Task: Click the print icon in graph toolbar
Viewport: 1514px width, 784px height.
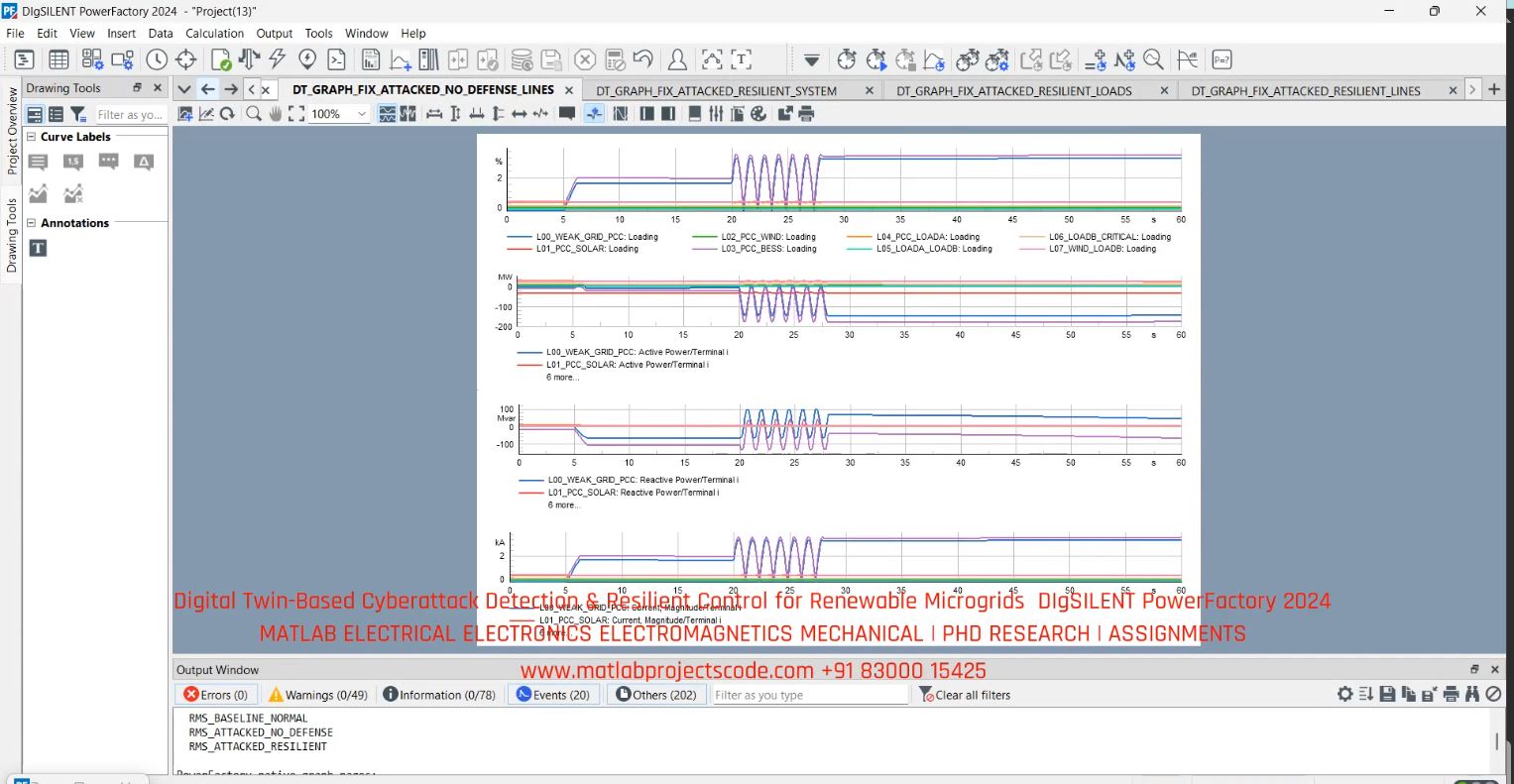Action: [806, 114]
